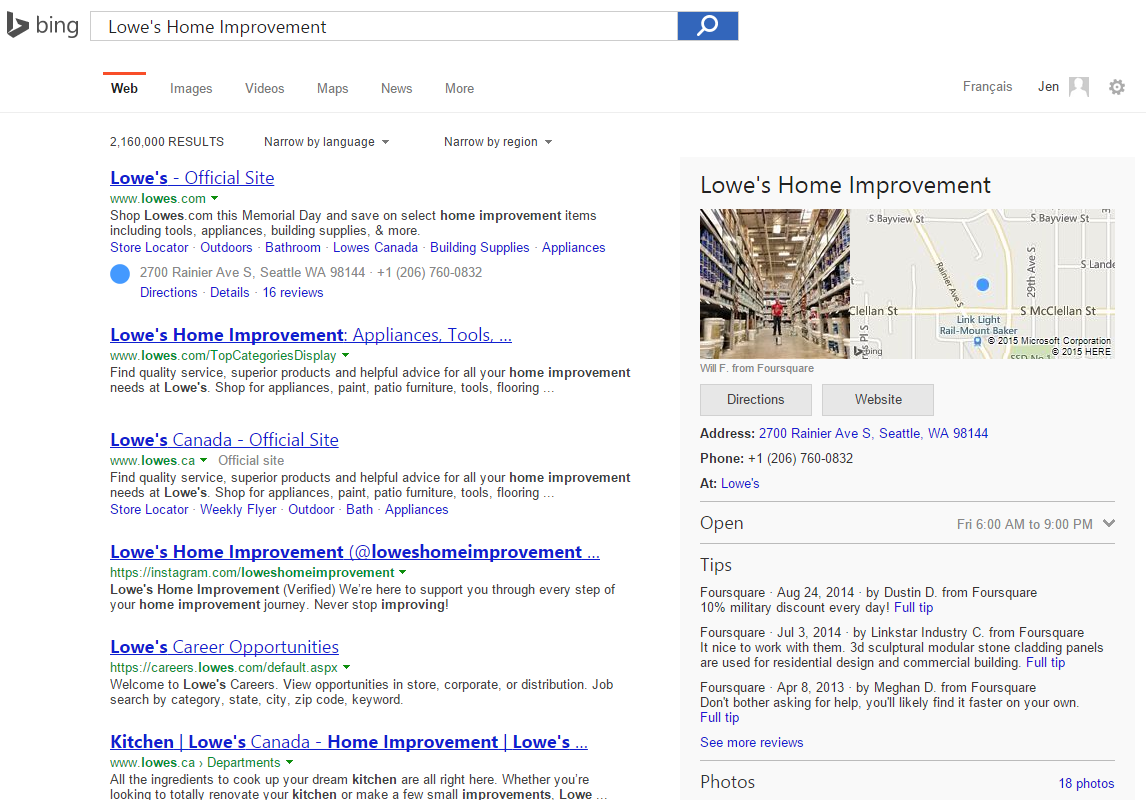Viewport: 1146px width, 800px height.
Task: Click inside the Bing search box
Action: point(383,27)
